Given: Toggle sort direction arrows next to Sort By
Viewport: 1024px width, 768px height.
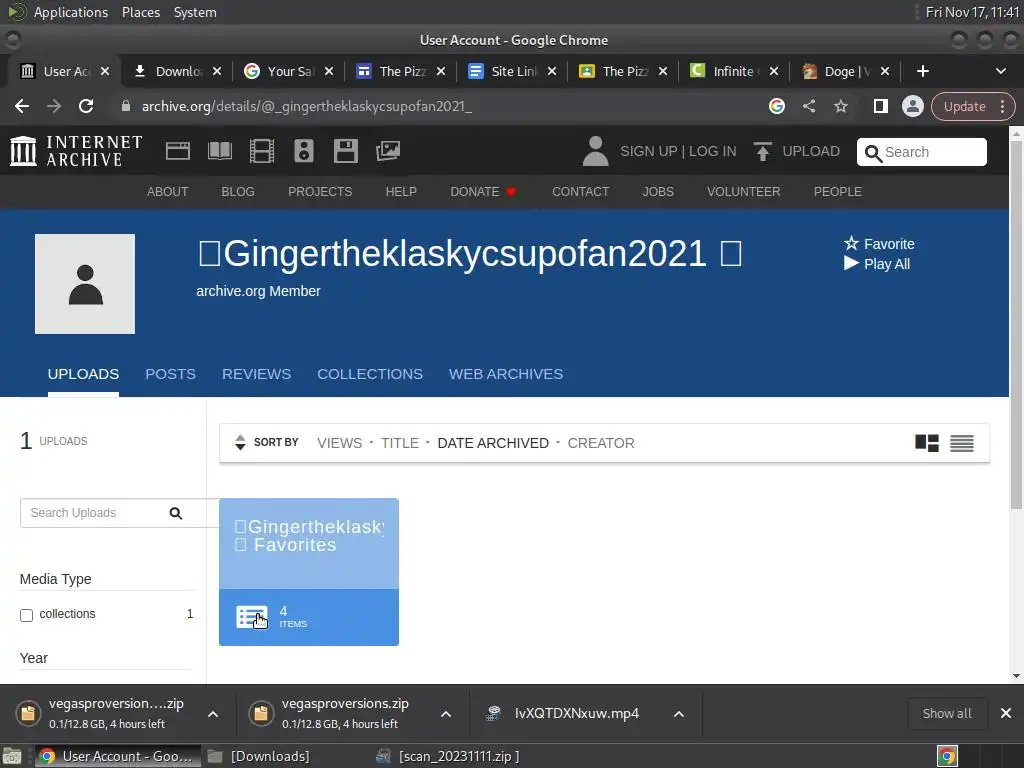Looking at the screenshot, I should point(240,443).
